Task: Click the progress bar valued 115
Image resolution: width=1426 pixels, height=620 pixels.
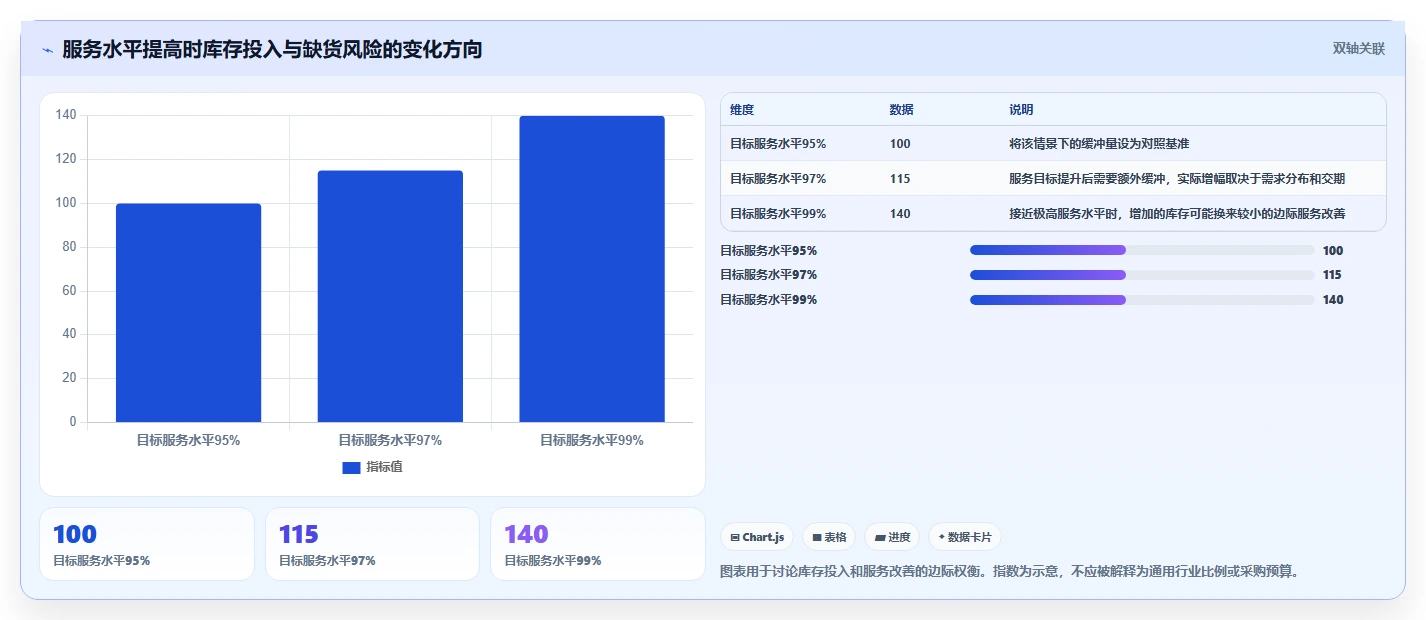Action: click(x=1142, y=274)
